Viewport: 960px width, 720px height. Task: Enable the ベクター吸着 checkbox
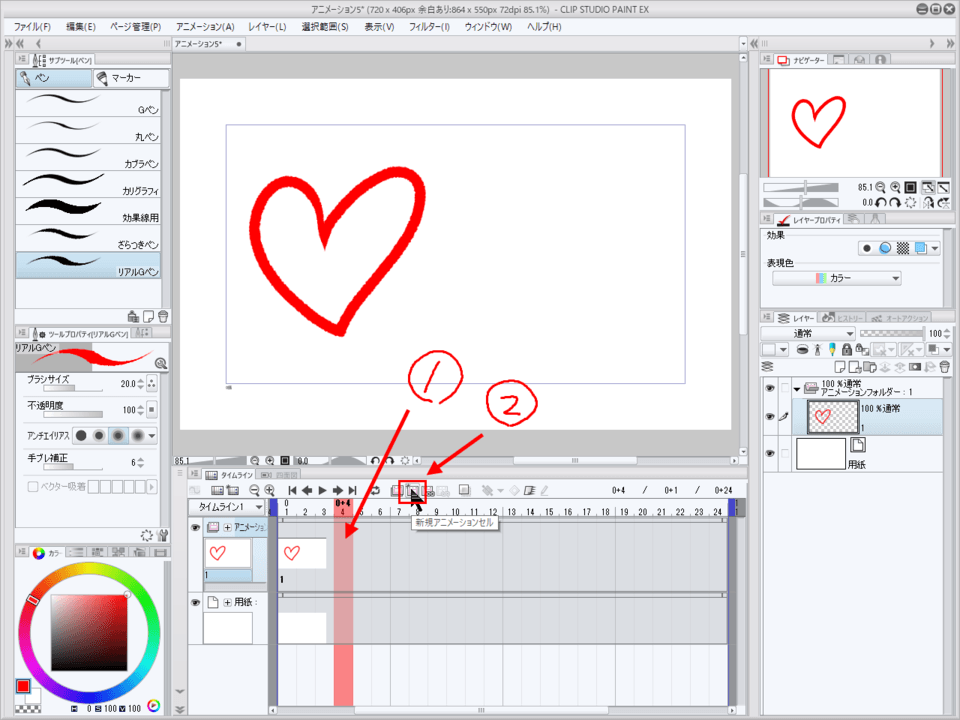click(x=33, y=487)
